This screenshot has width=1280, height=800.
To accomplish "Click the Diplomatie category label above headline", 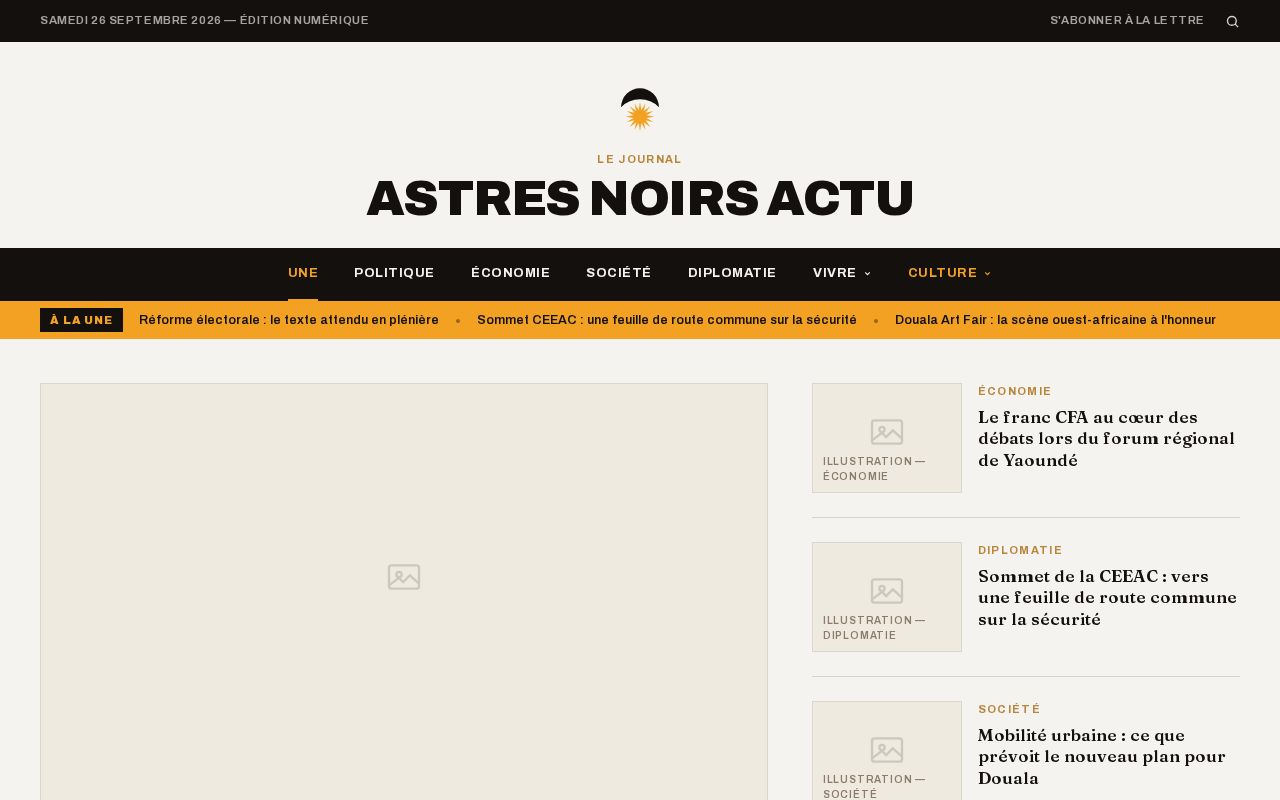I will (x=1020, y=550).
